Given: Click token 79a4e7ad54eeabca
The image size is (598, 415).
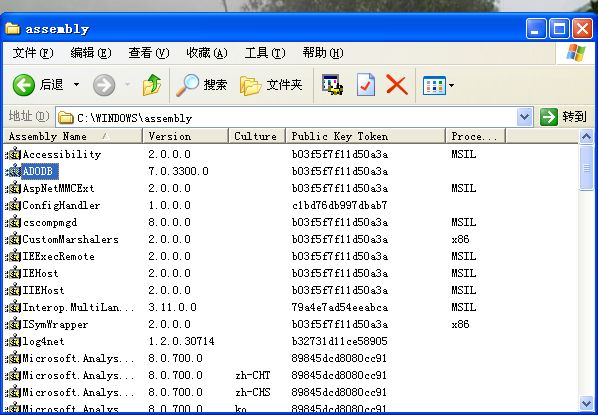Looking at the screenshot, I should [340, 307].
